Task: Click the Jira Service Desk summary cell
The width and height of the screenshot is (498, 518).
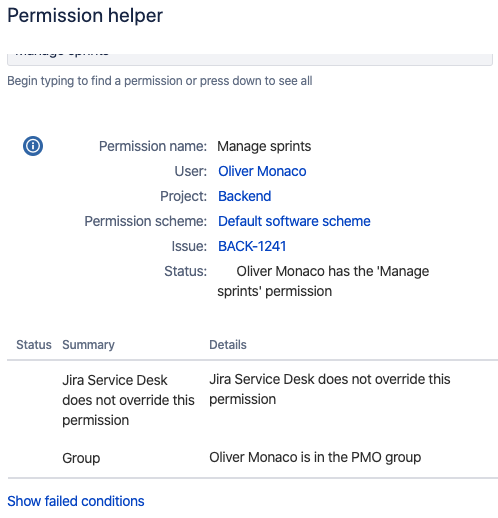Action: tap(128, 400)
